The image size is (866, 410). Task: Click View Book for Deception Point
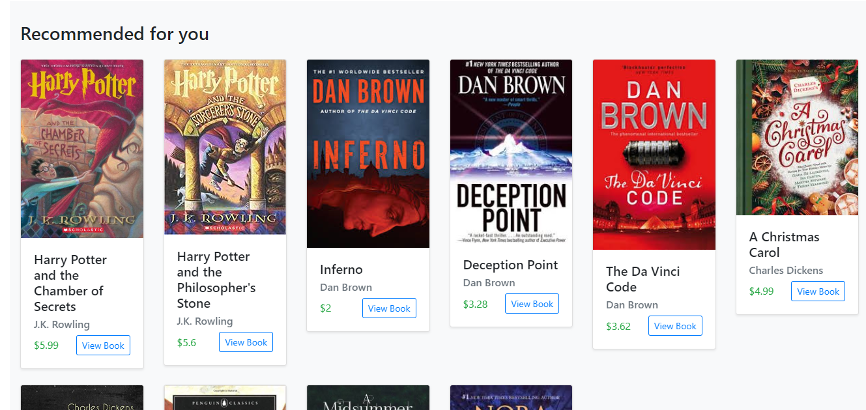532,304
